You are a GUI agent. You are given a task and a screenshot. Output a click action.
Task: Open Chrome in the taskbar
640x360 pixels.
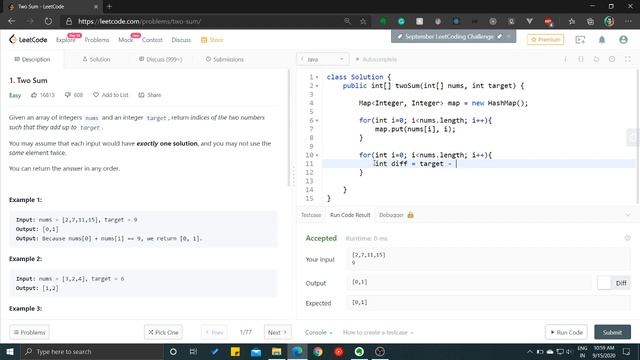point(318,351)
